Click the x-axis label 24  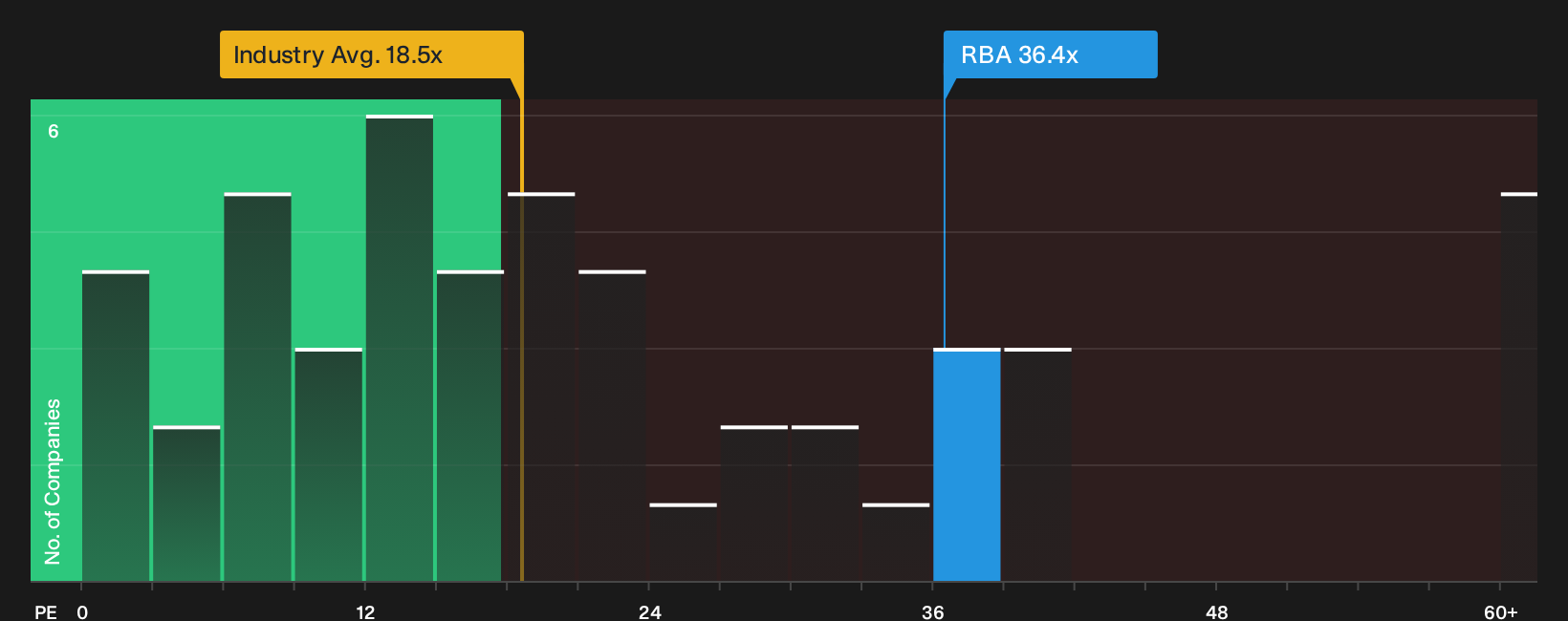(649, 612)
